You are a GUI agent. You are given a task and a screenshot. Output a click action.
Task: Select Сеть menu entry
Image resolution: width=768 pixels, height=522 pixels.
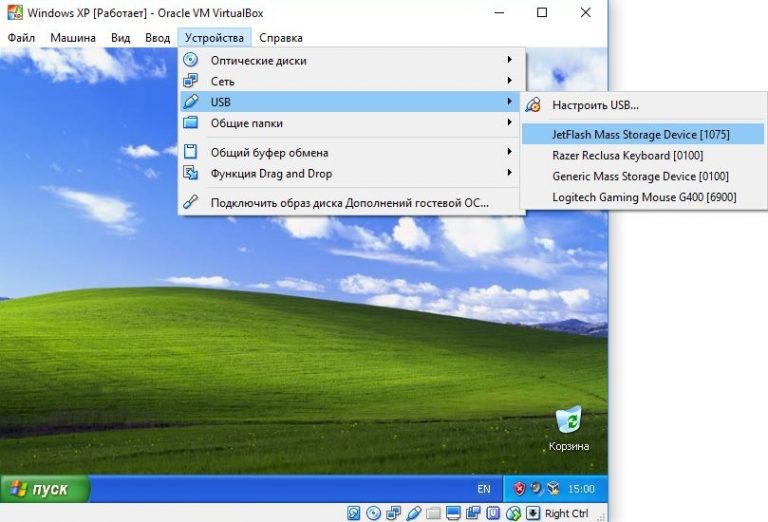click(350, 81)
